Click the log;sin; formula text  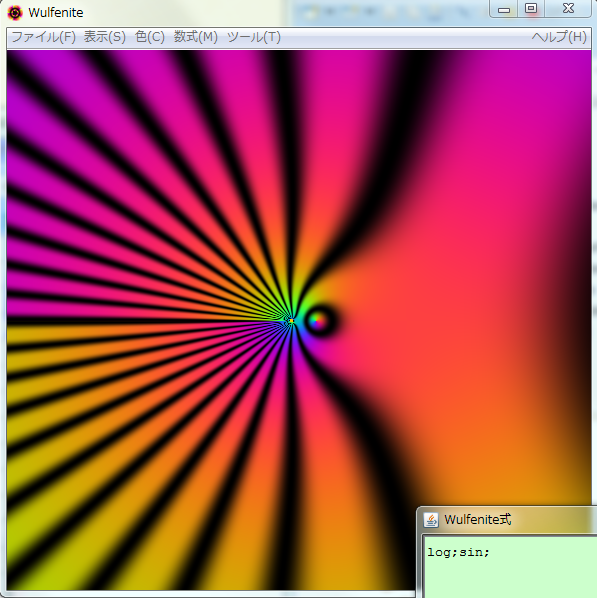459,552
